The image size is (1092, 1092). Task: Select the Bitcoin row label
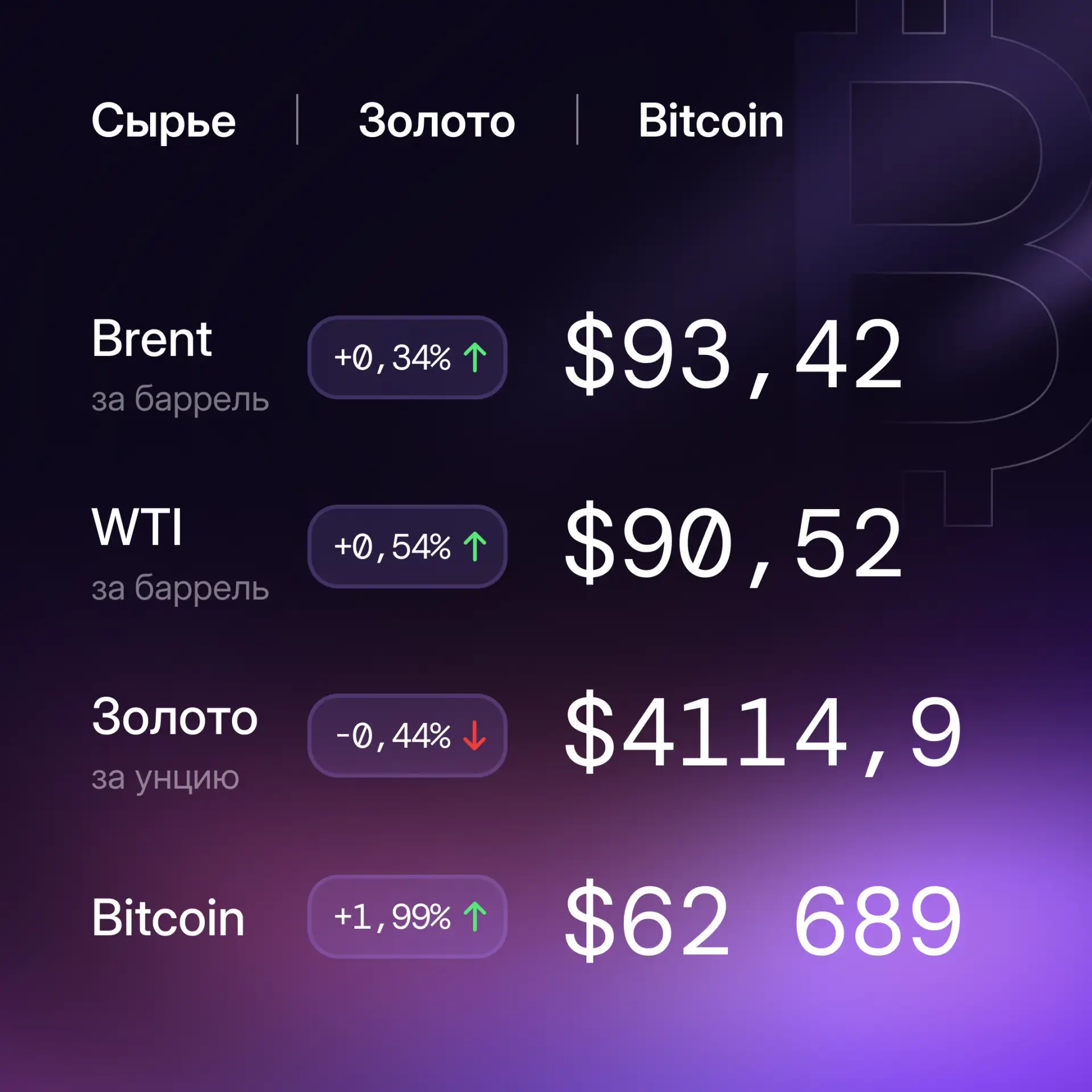click(168, 917)
